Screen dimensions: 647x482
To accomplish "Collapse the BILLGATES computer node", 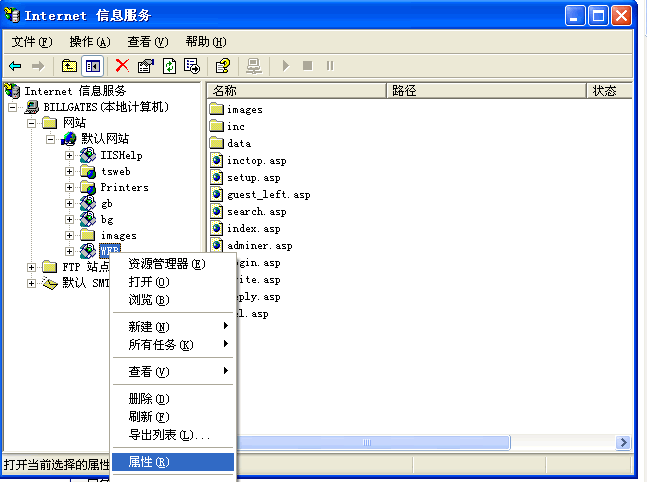I will (x=13, y=107).
